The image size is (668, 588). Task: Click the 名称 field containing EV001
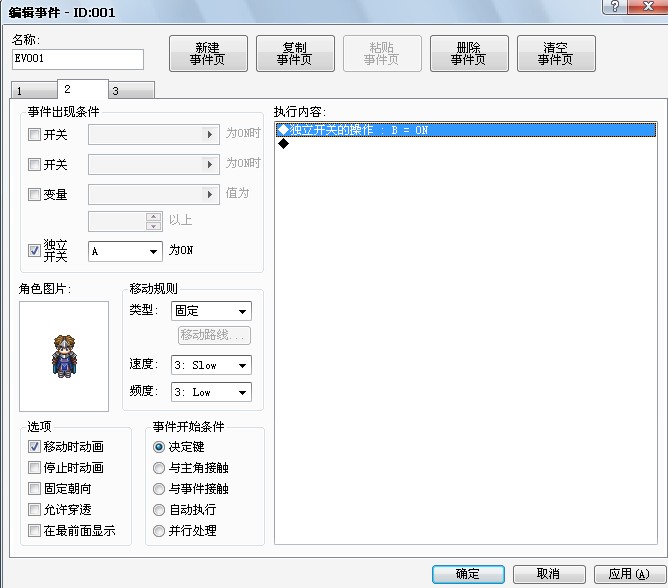(78, 59)
